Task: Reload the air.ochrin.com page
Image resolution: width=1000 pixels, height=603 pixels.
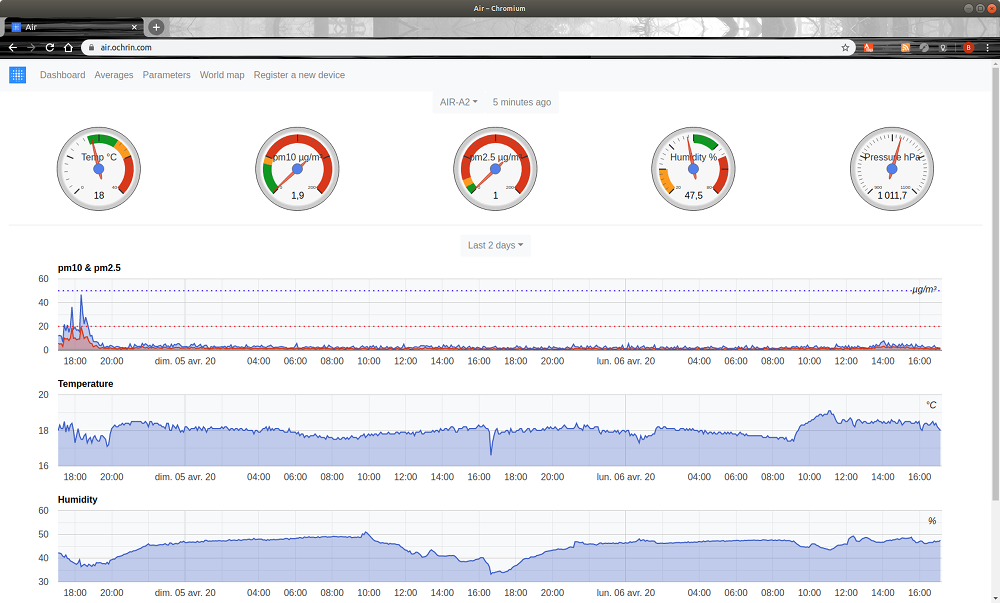Action: [x=50, y=47]
